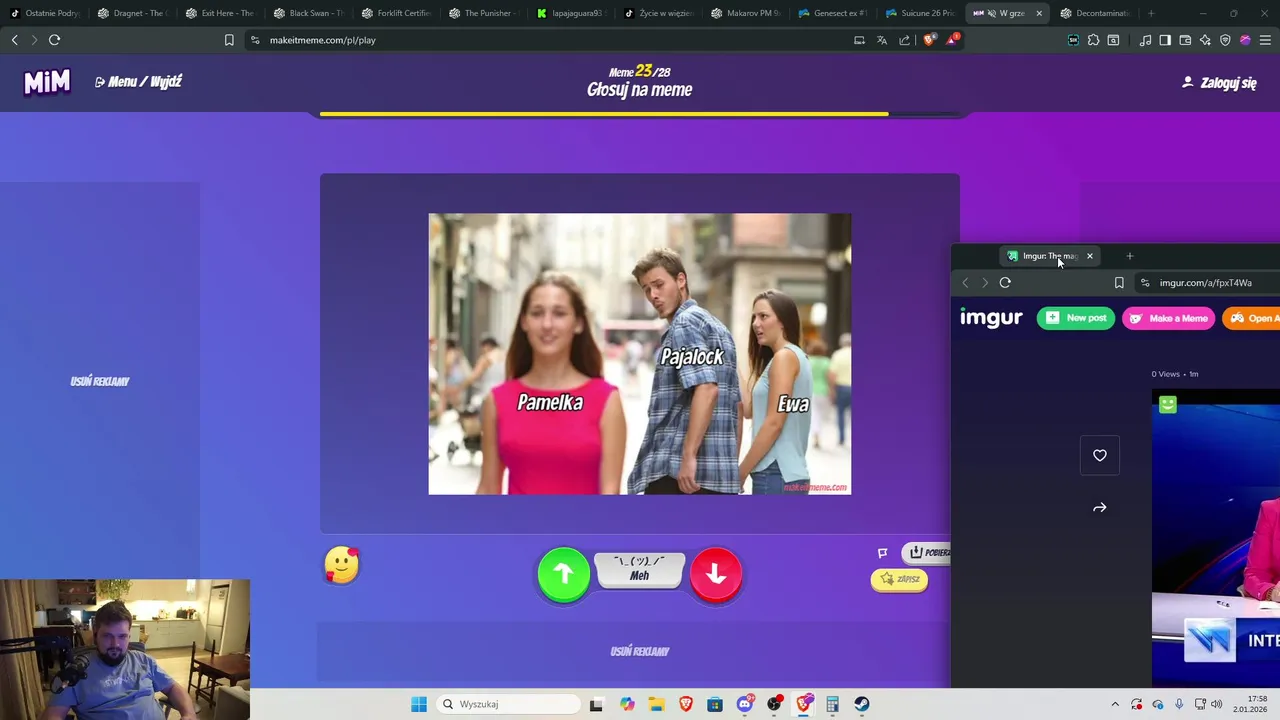The height and width of the screenshot is (720, 1280).
Task: Reload the makeitmeme page
Action: (x=54, y=40)
